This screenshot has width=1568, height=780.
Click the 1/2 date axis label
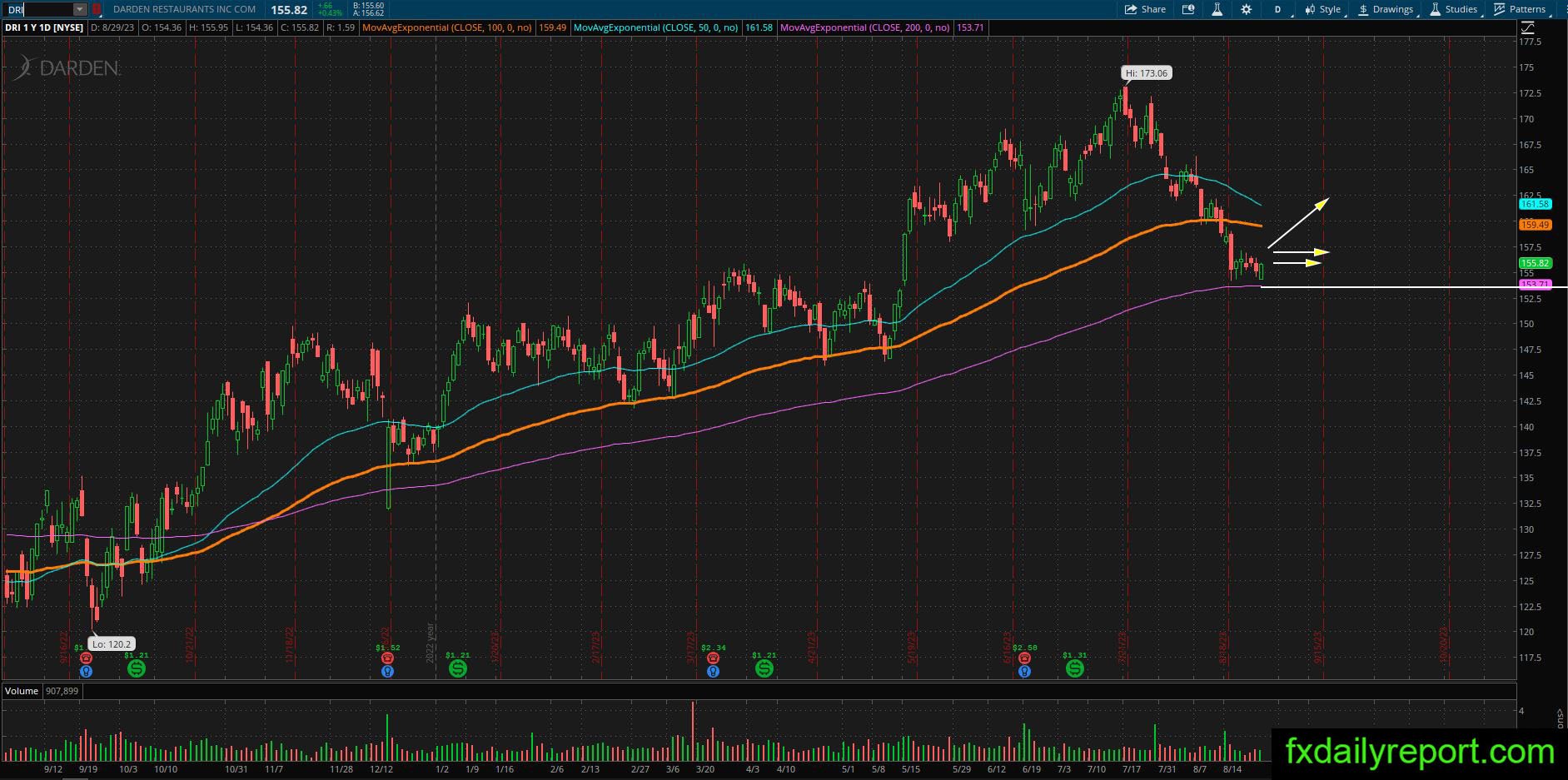tap(442, 769)
